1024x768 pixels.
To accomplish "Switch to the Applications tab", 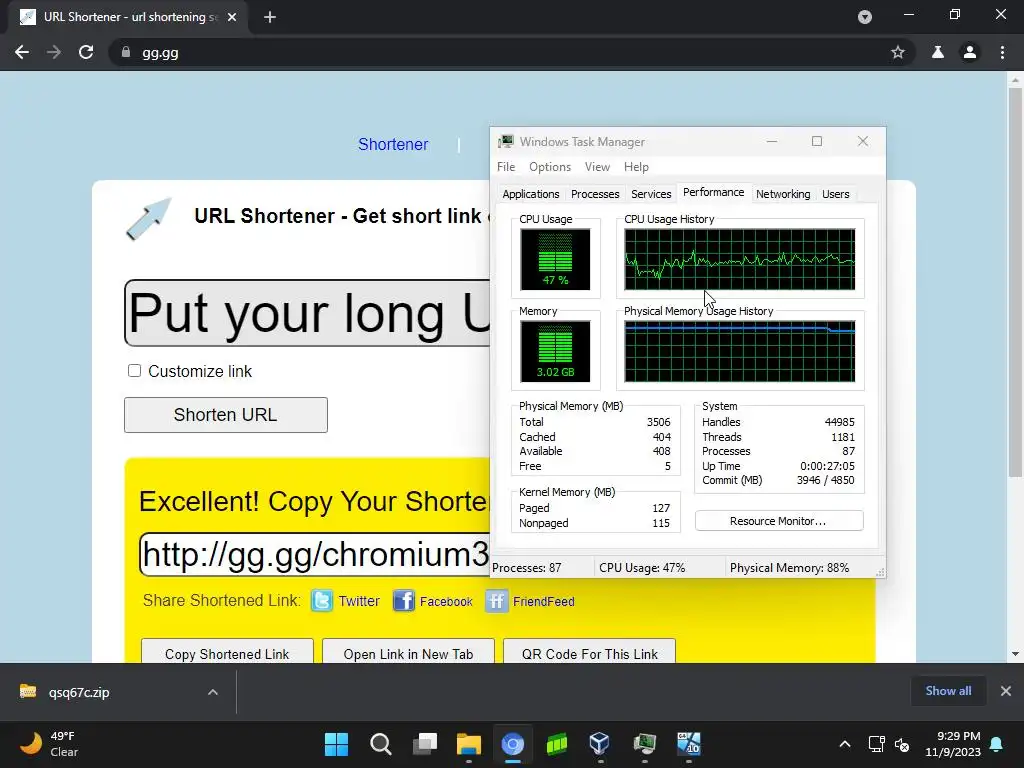I will coord(530,194).
